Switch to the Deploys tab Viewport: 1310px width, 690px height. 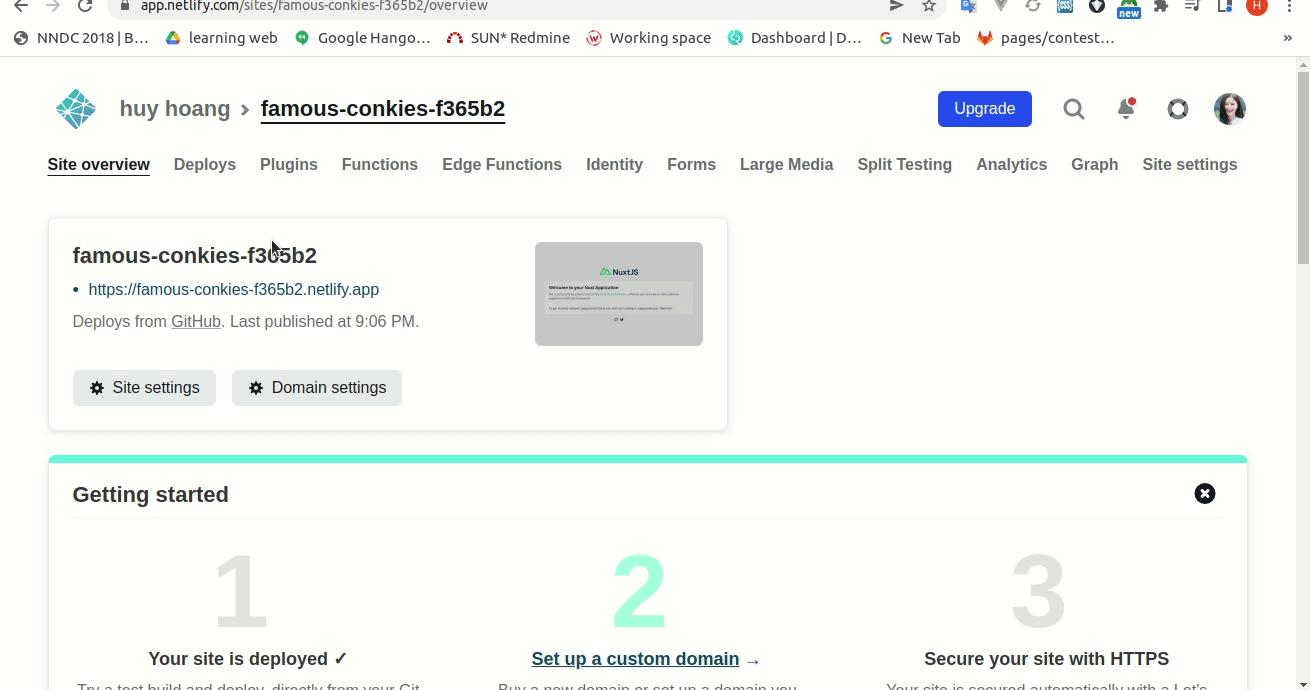pyautogui.click(x=204, y=164)
